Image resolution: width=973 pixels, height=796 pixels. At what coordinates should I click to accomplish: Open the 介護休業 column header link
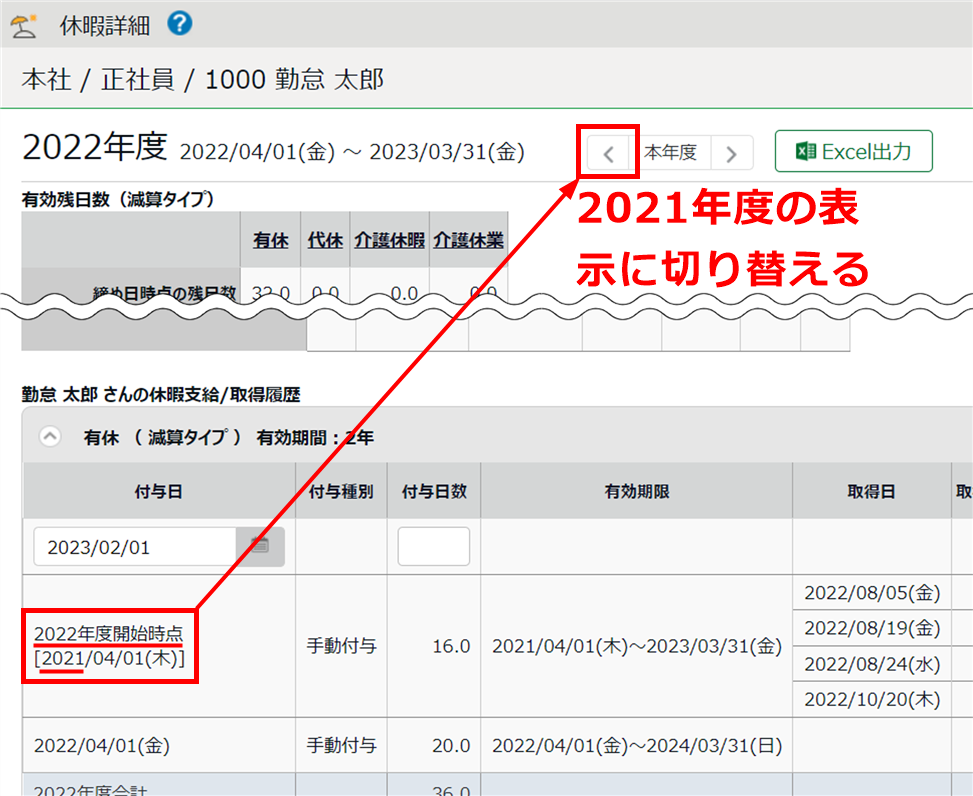[468, 240]
